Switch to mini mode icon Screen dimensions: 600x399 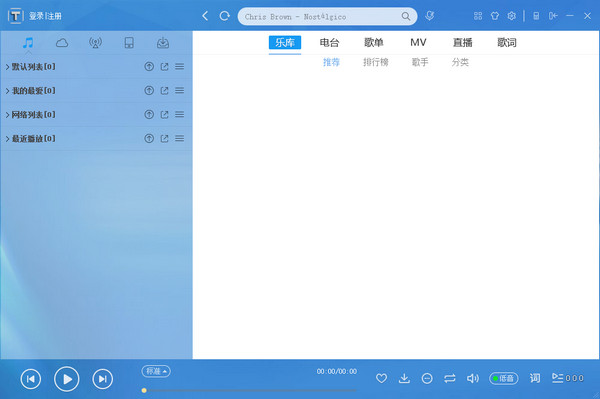(536, 16)
